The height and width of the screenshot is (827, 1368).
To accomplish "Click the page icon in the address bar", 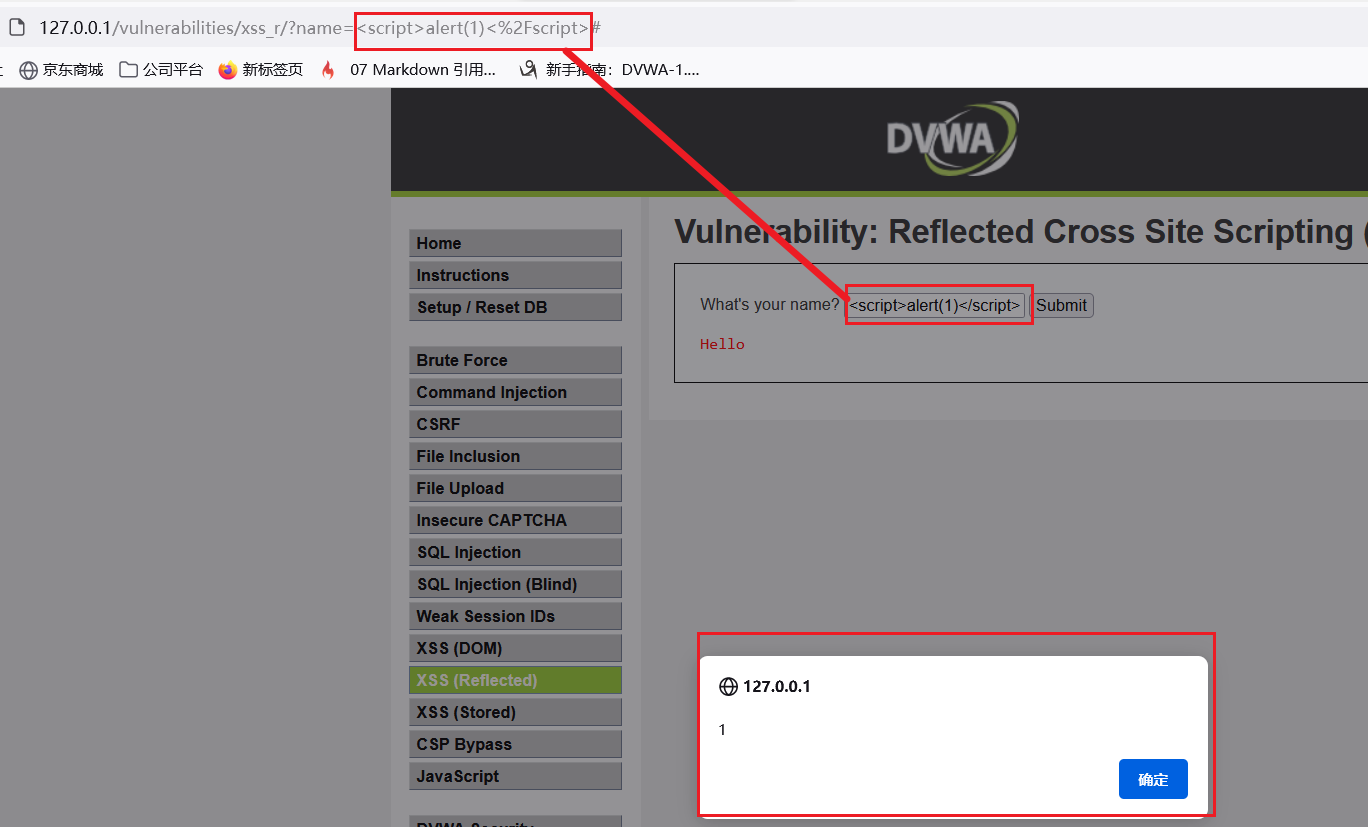I will 16,28.
